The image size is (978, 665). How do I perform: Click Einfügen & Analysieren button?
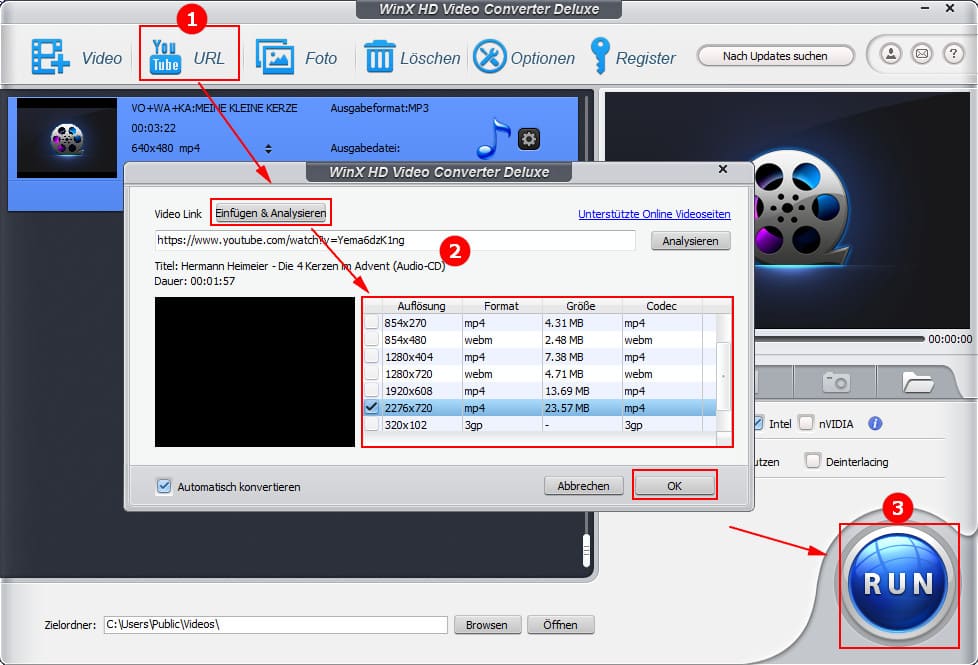(x=271, y=213)
